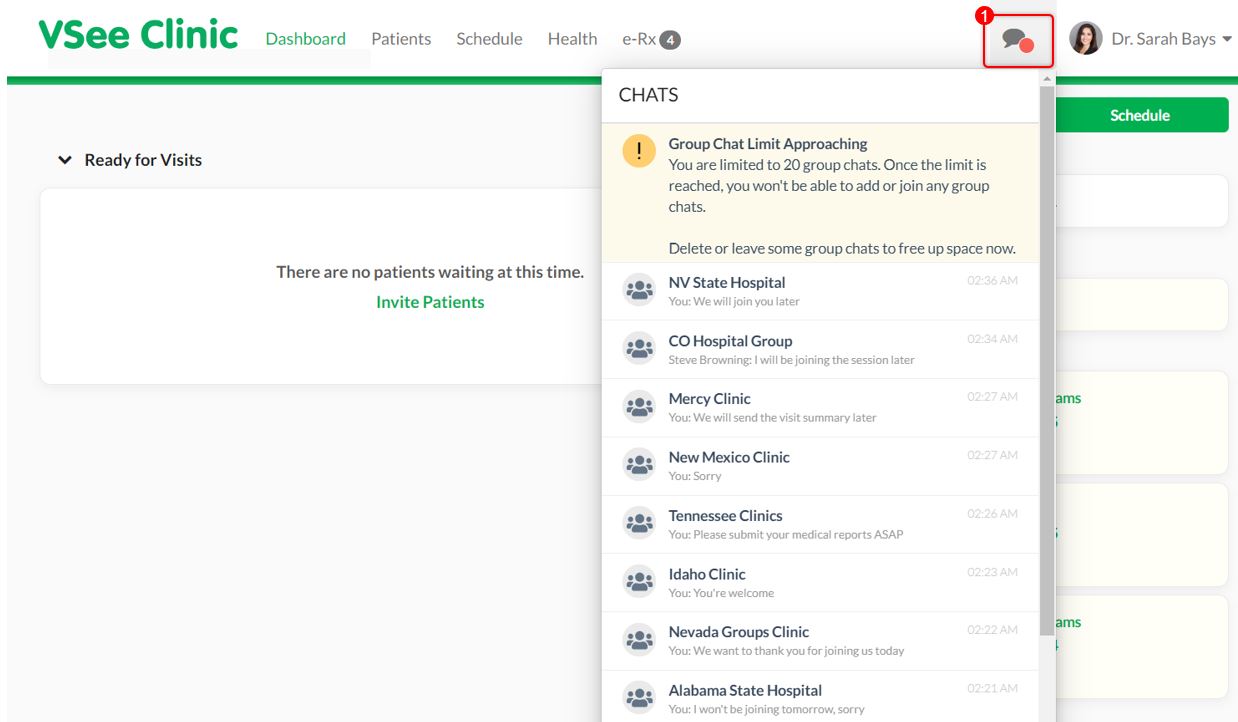Click the NV State Hospital group avatar
This screenshot has height=722, width=1238.
[x=639, y=290]
